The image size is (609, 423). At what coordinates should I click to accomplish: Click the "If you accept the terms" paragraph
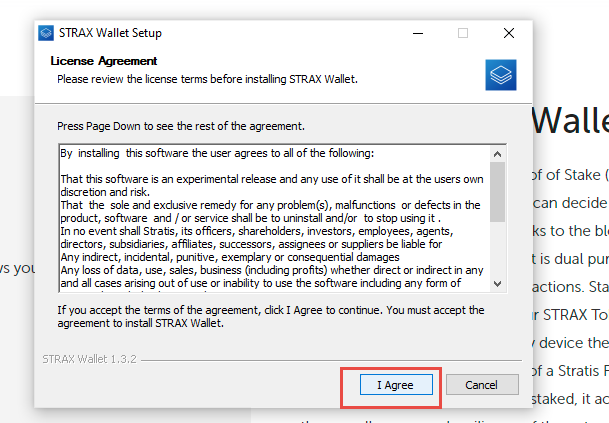[270, 316]
